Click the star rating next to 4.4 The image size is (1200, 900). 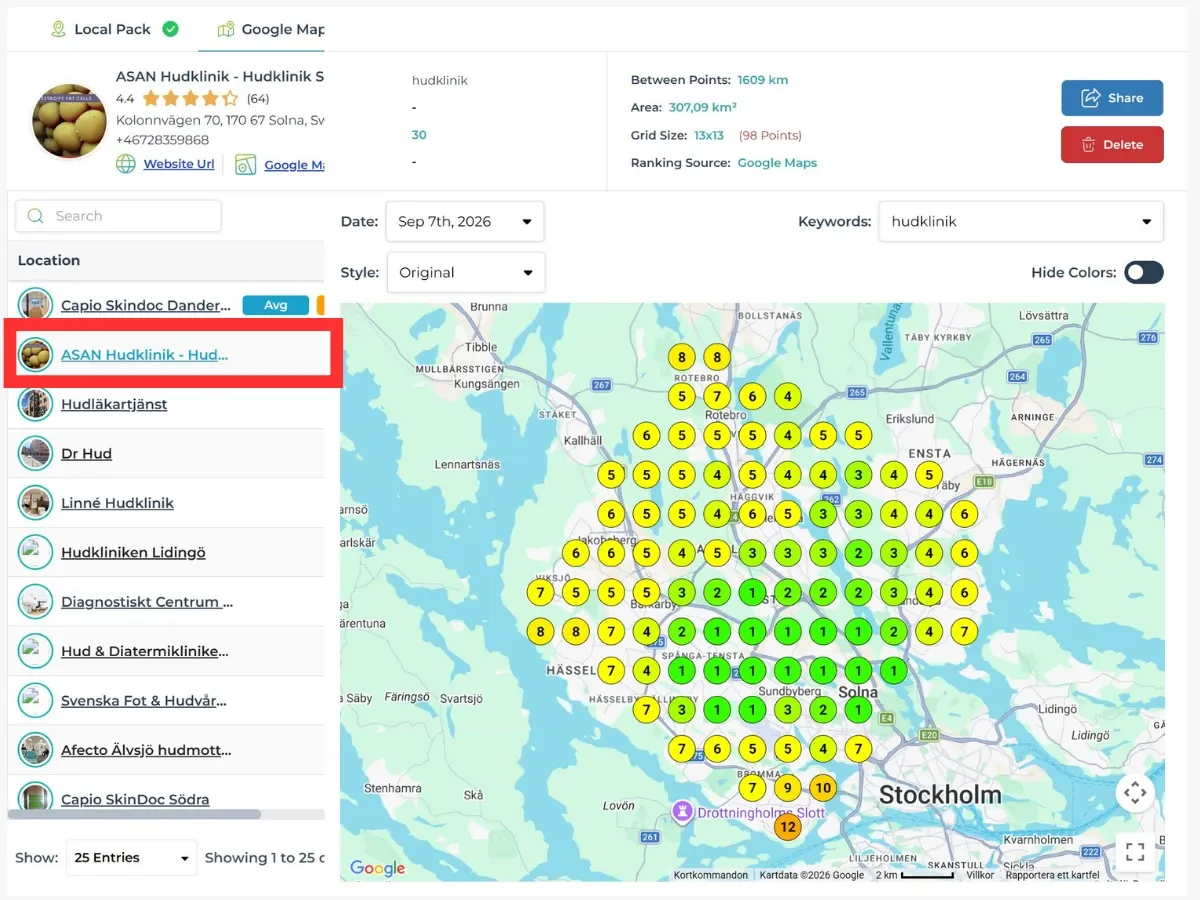(191, 98)
